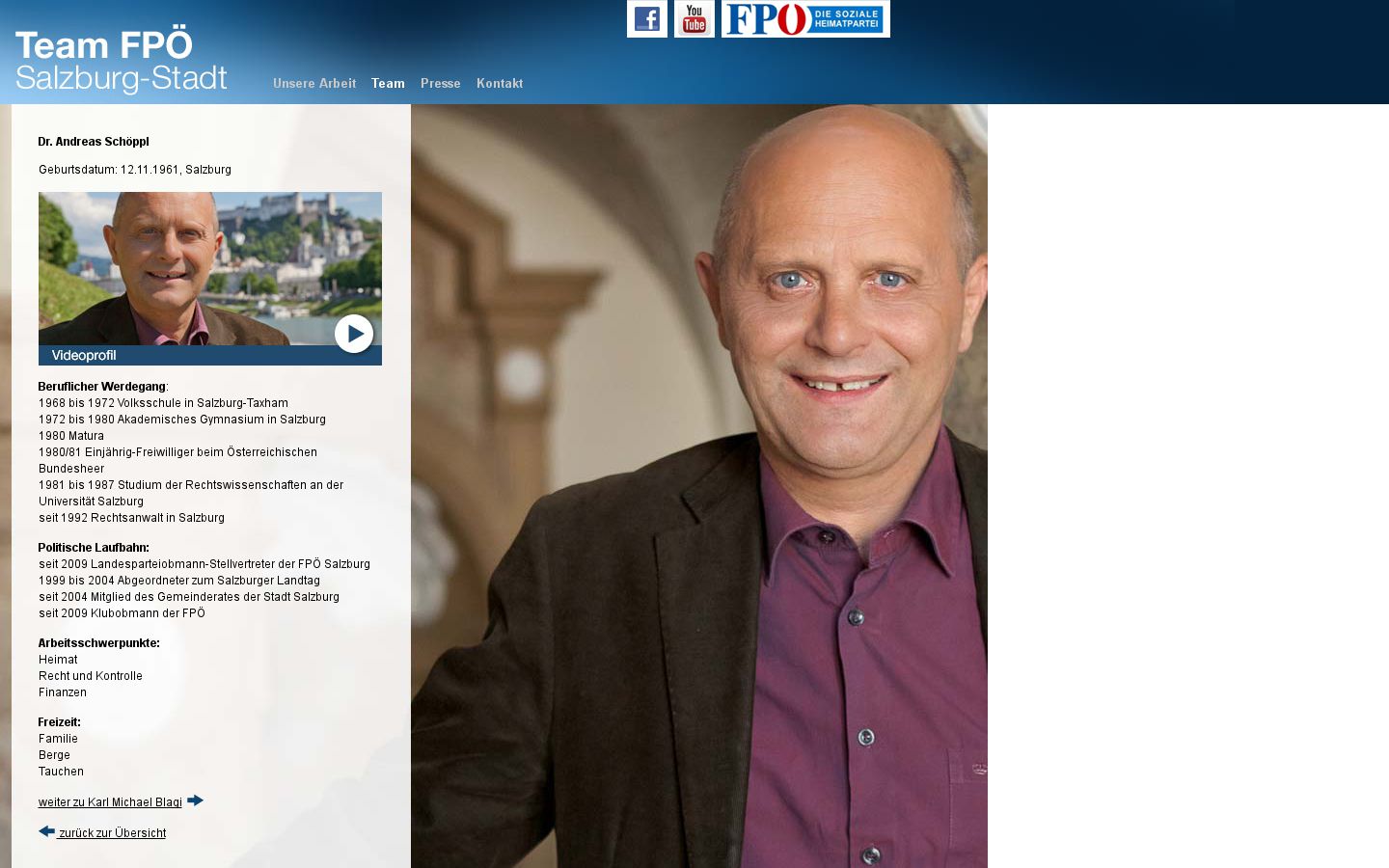Open the Facebook page icon
Image resolution: width=1389 pixels, height=868 pixels.
coord(646,18)
